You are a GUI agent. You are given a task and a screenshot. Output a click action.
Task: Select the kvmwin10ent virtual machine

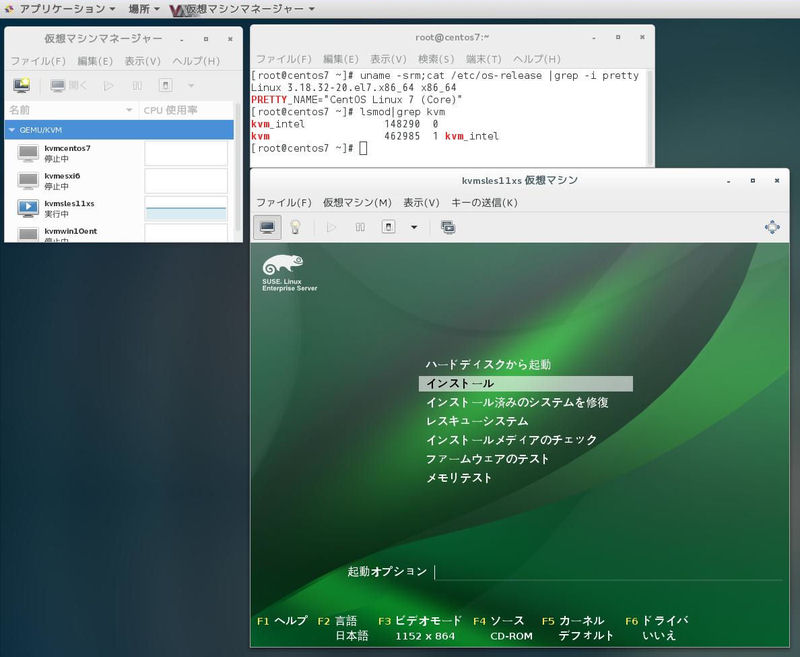(x=119, y=234)
